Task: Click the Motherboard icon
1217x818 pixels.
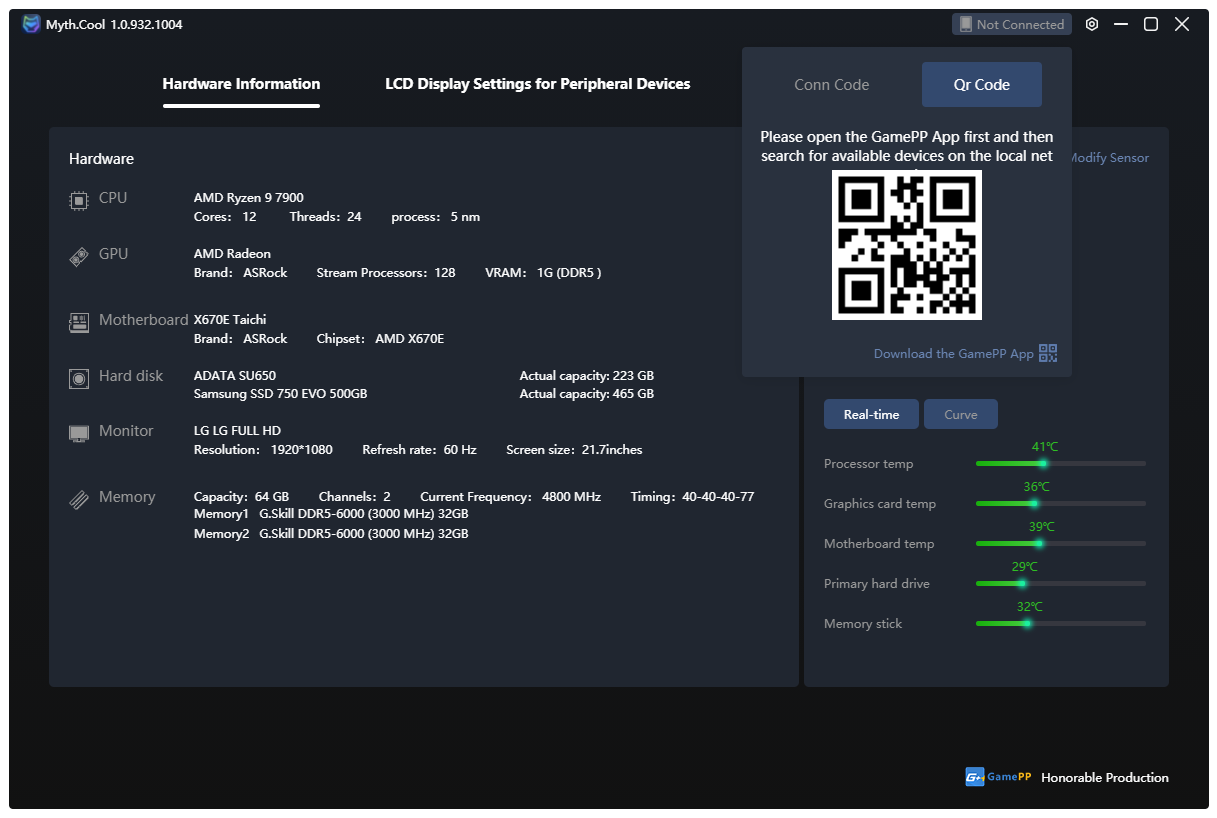Action: tap(79, 322)
